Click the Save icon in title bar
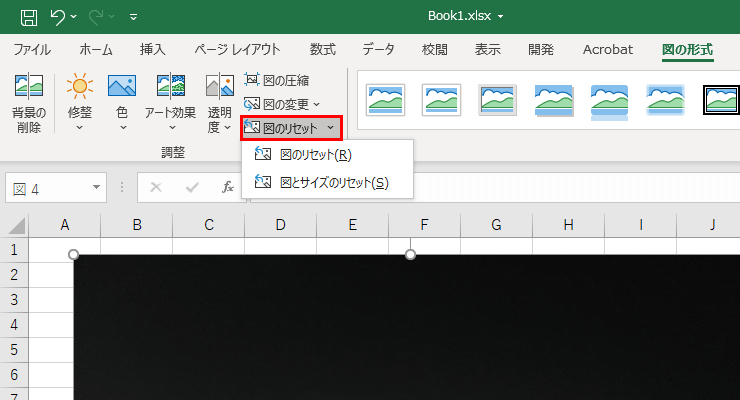 [29, 17]
